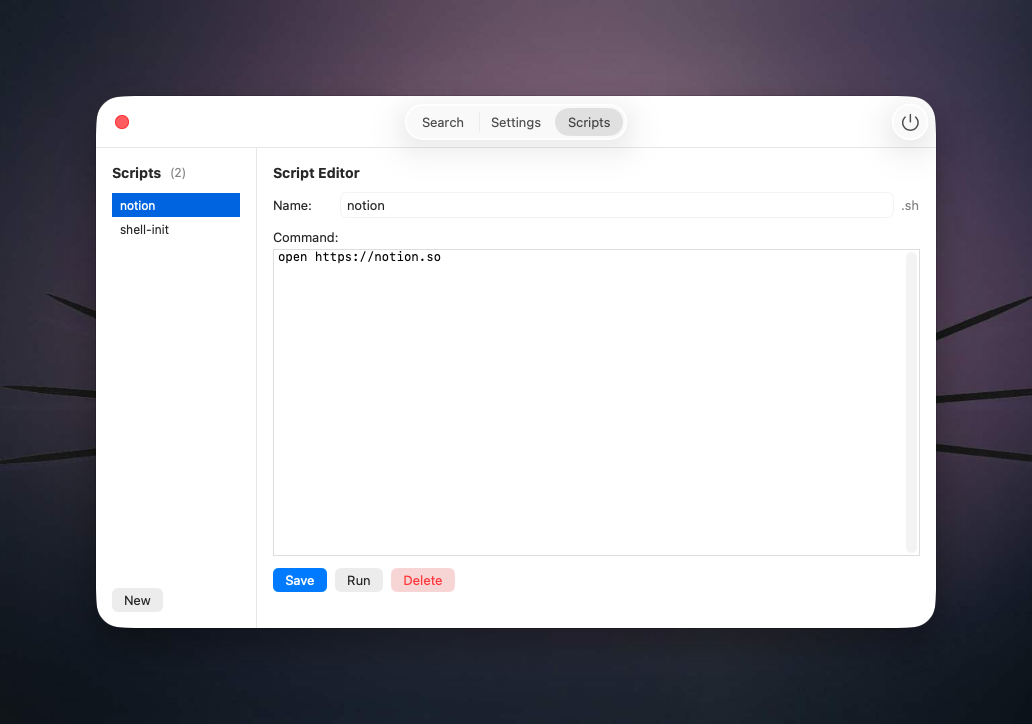This screenshot has width=1032, height=724.
Task: Click the script count indicator (2)
Action: tap(177, 173)
